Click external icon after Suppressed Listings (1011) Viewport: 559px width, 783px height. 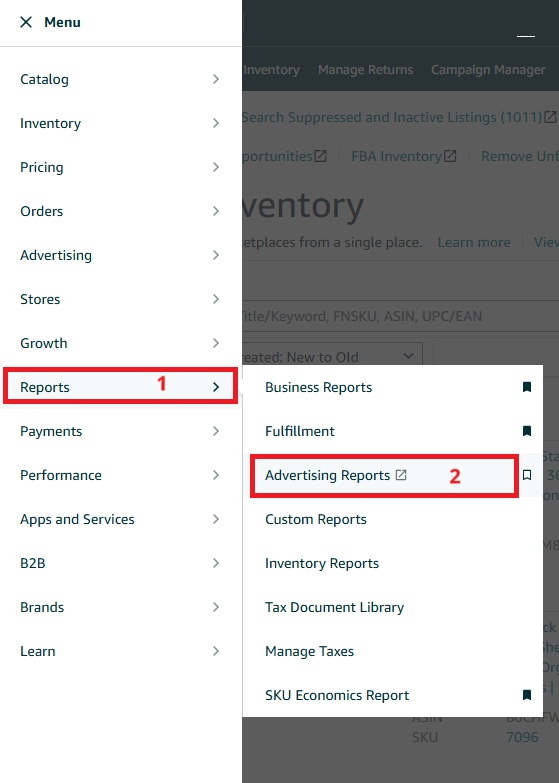tap(550, 117)
